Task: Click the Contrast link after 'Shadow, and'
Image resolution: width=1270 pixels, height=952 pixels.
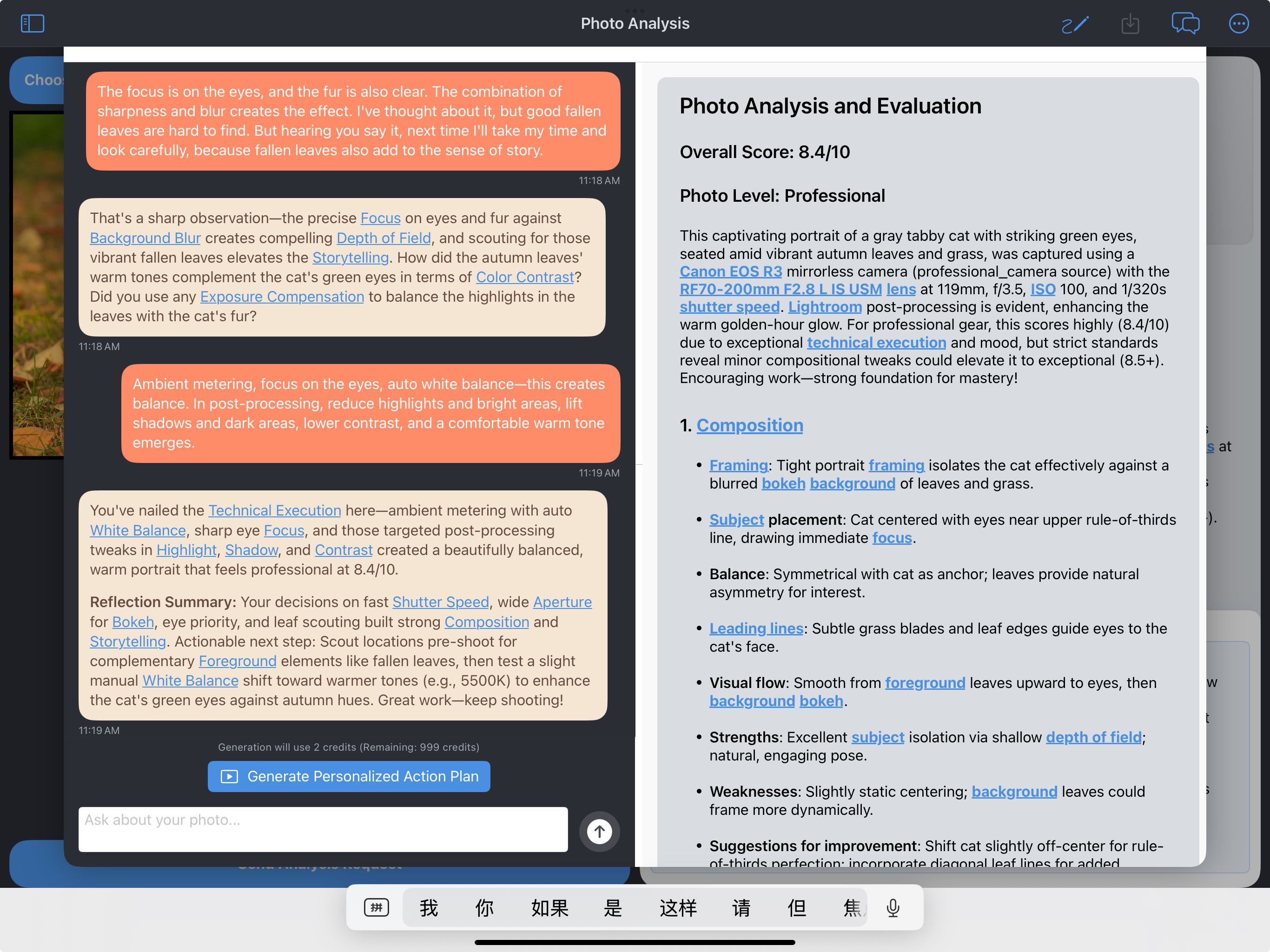Action: [344, 549]
